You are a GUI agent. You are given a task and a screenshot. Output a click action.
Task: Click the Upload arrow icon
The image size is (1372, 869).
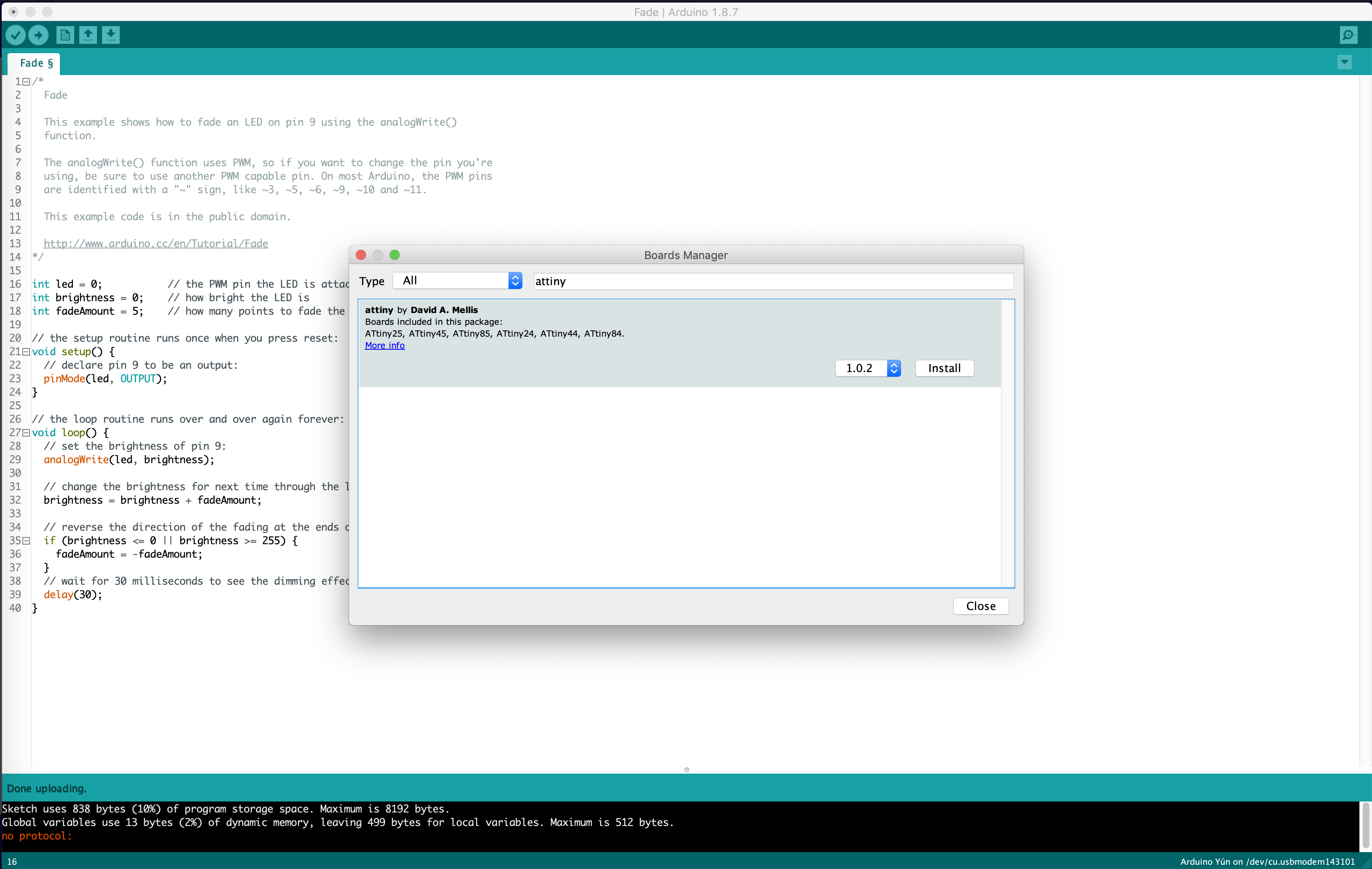38,35
